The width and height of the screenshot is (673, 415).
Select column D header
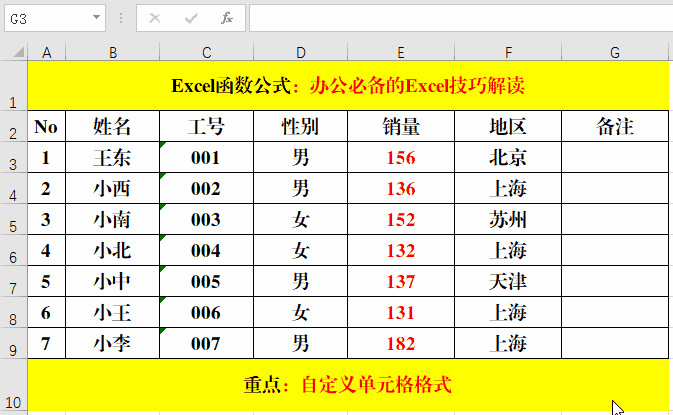[x=300, y=52]
